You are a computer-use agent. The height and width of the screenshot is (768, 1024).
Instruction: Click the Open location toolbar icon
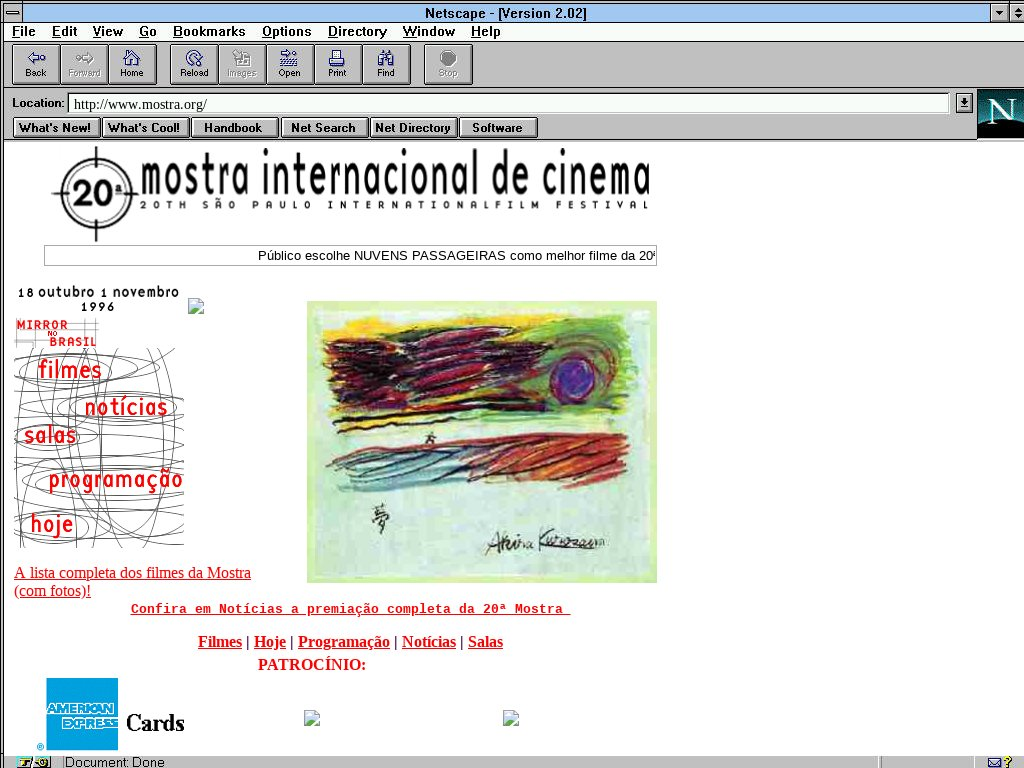(x=290, y=64)
